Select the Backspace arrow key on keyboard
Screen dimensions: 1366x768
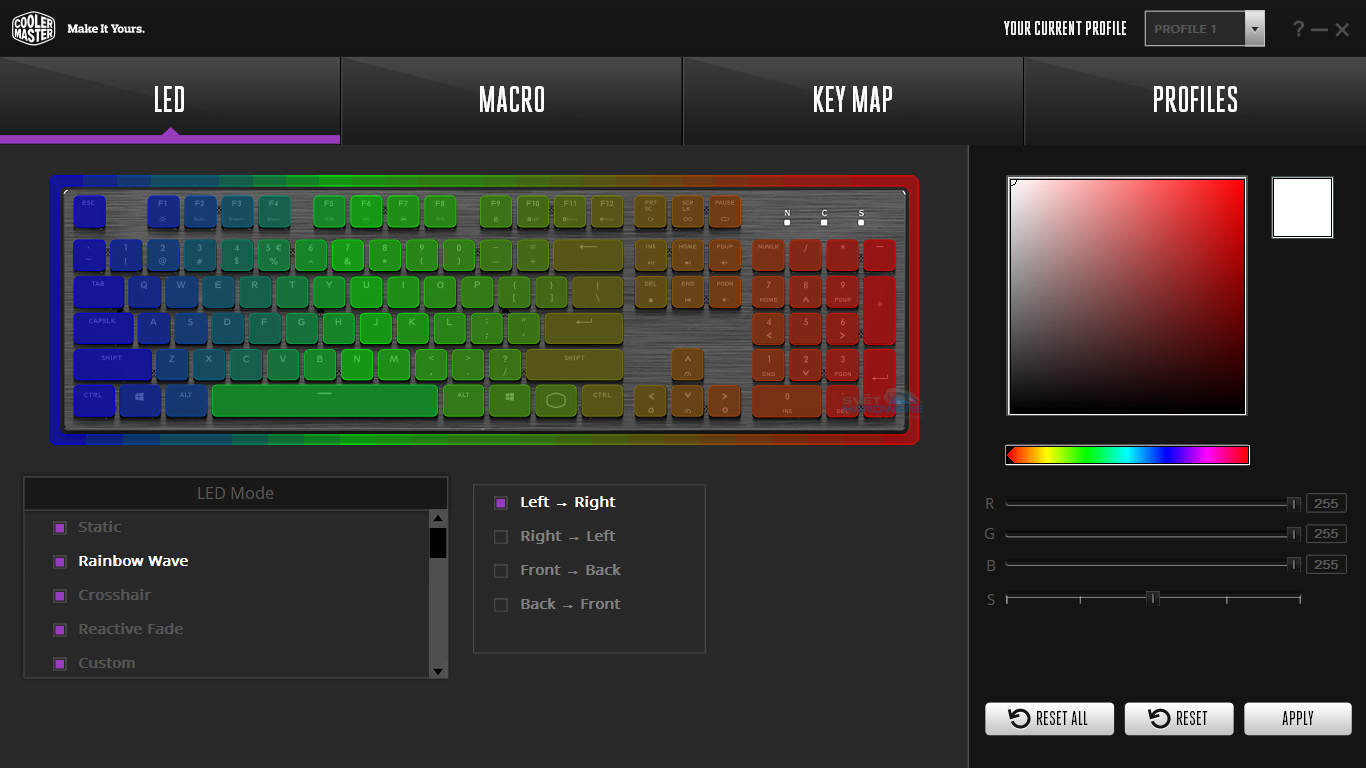point(588,254)
